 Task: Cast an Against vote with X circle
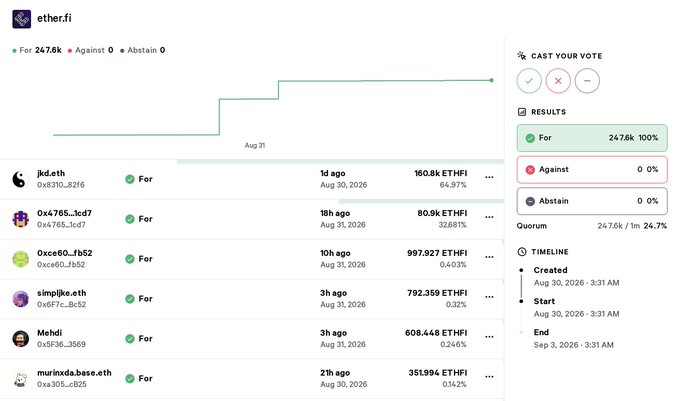[558, 81]
